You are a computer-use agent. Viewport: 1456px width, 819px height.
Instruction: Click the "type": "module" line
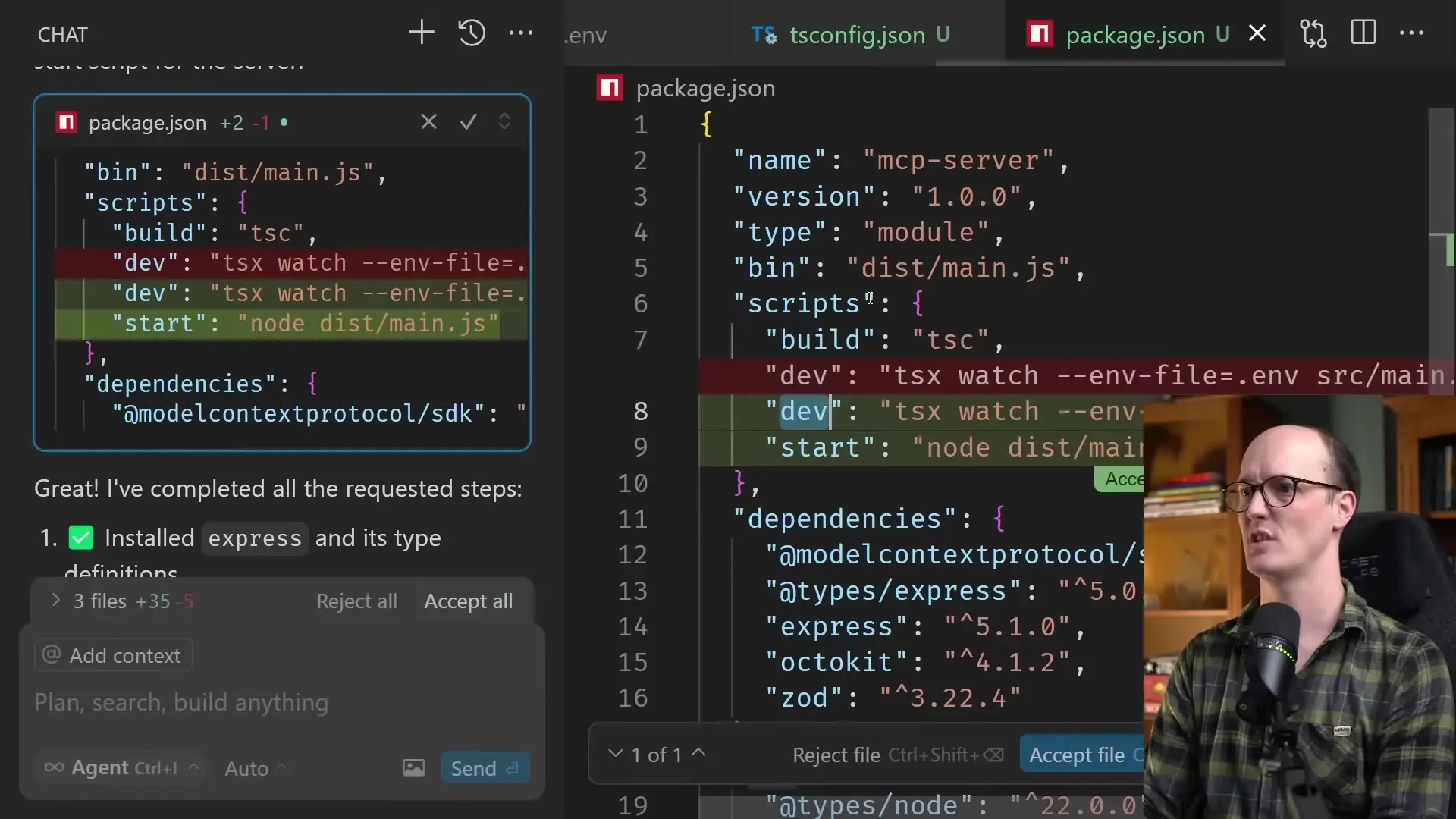pyautogui.click(x=868, y=233)
